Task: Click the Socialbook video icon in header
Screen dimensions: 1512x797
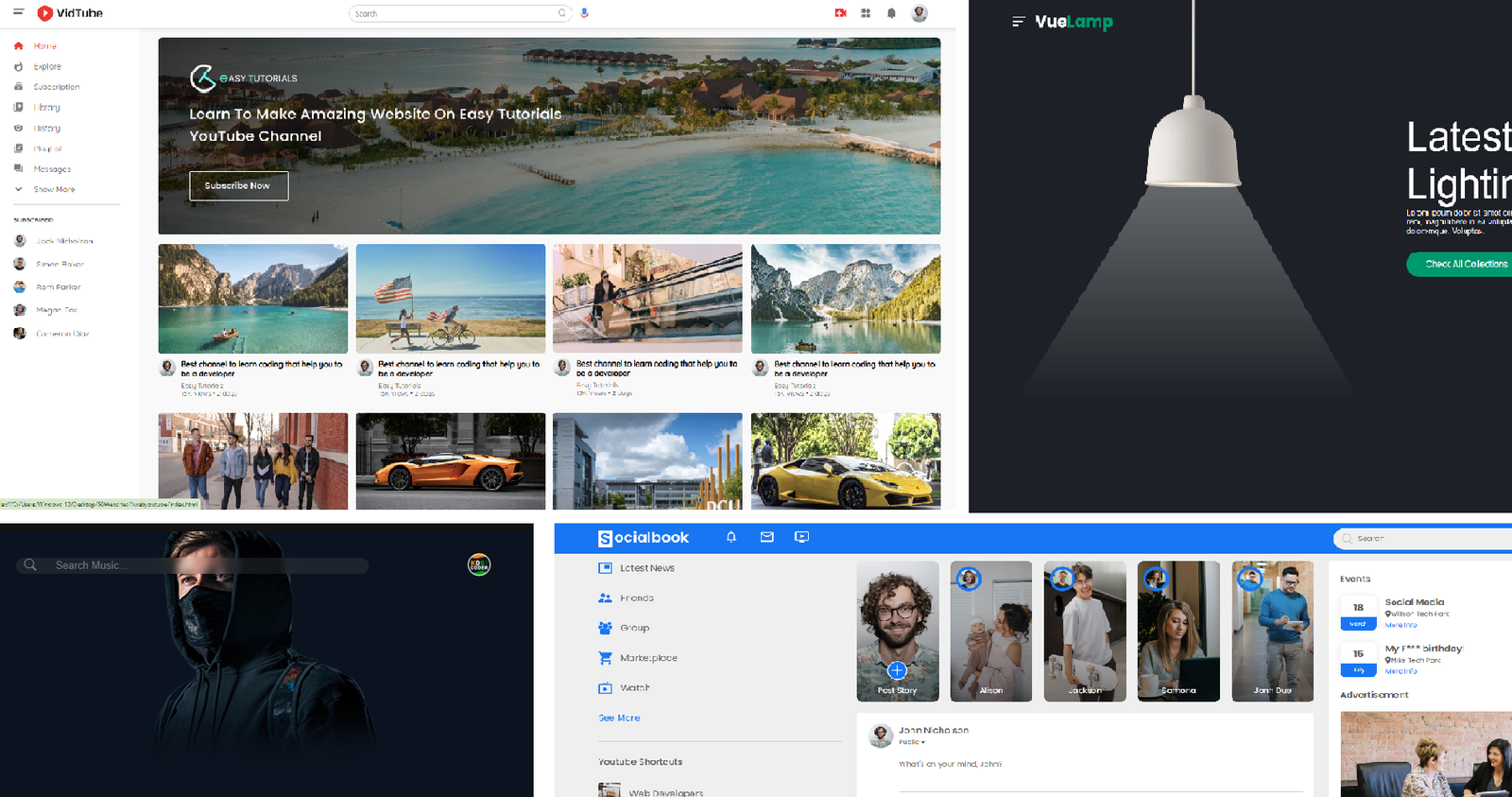Action: pos(801,537)
